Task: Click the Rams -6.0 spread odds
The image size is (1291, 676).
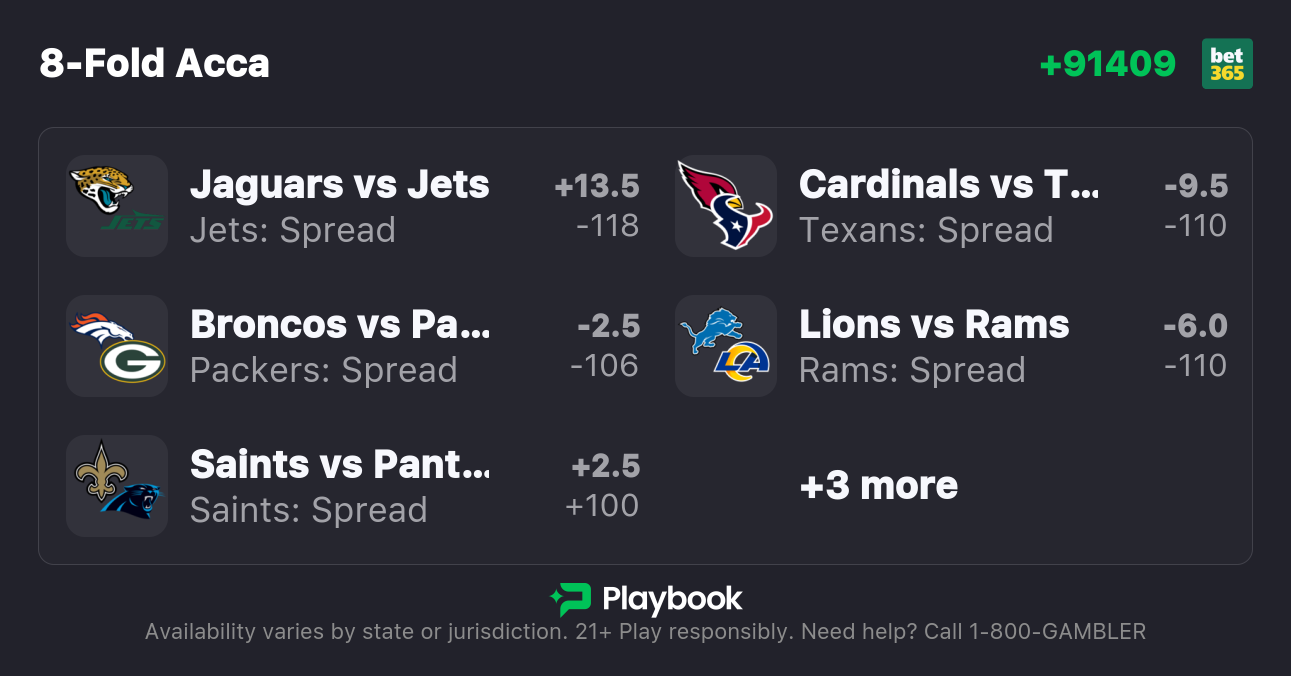Action: coord(1195,346)
